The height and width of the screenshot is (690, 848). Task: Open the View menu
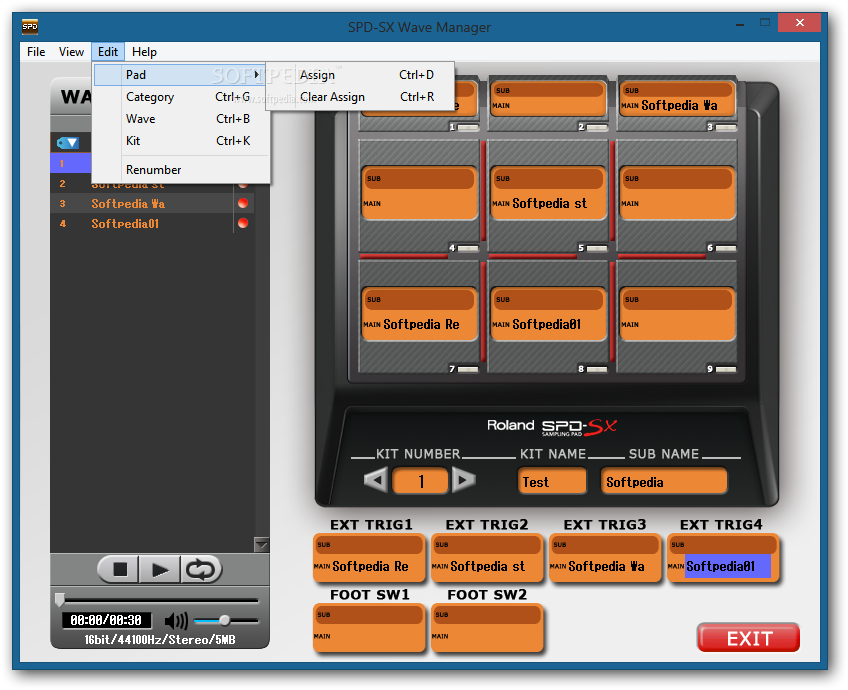[71, 52]
